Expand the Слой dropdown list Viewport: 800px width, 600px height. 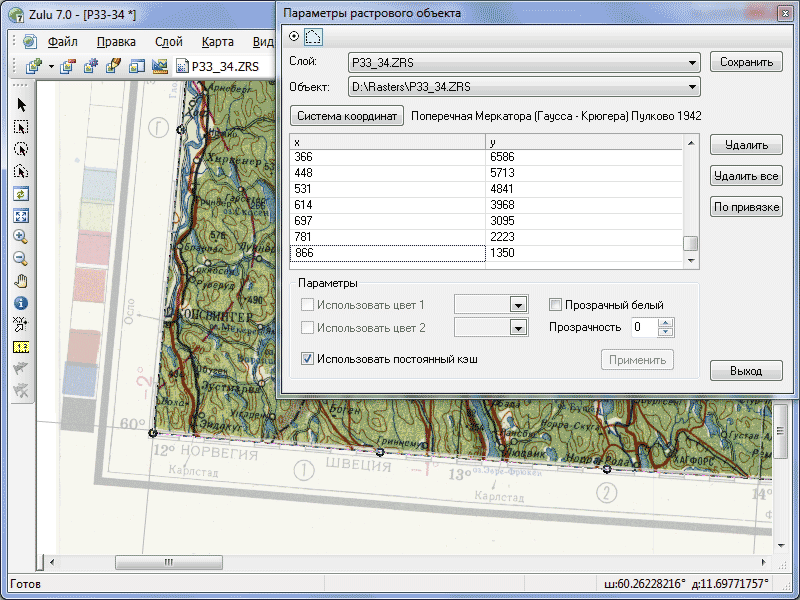click(693, 62)
